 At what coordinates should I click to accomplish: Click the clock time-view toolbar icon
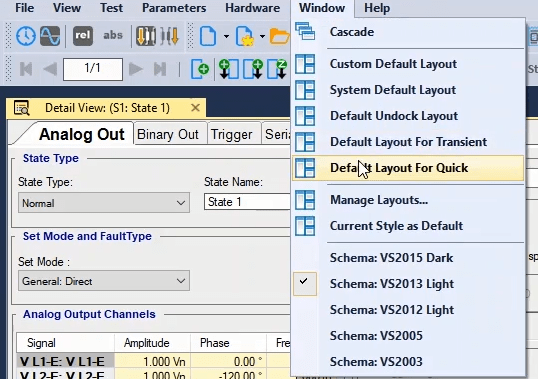pyautogui.click(x=26, y=36)
